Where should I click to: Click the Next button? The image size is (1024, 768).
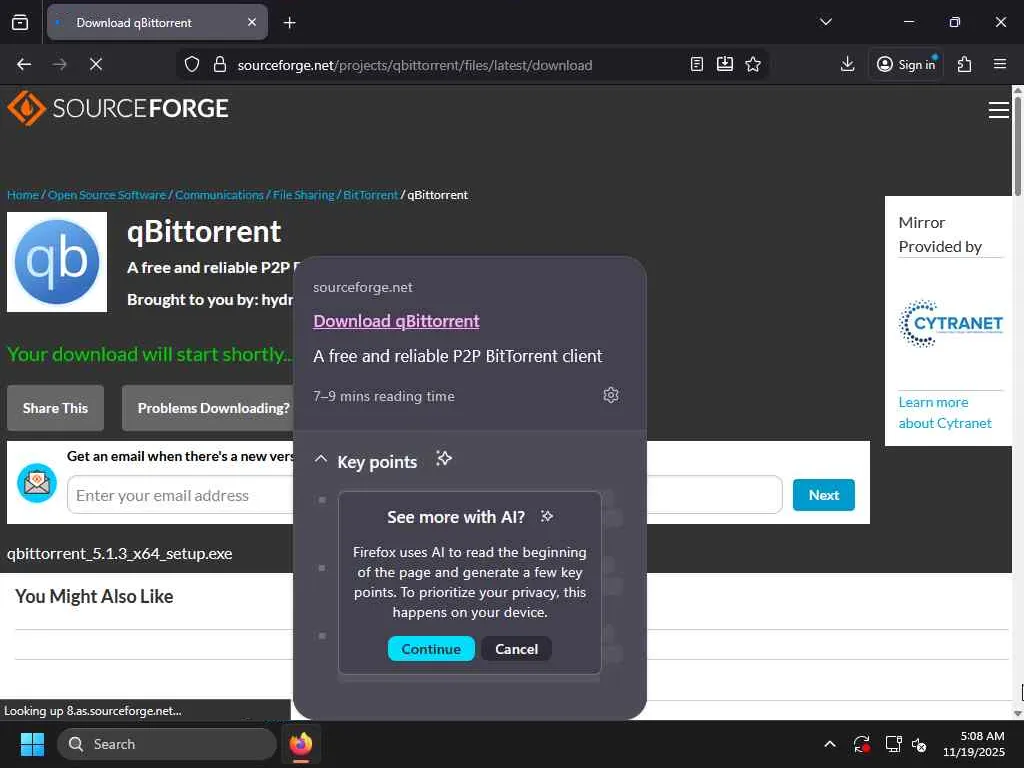(x=824, y=495)
